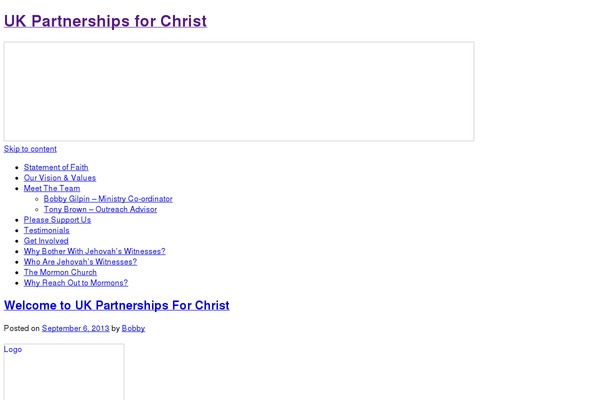Open Why Bother With Jehovah's Witnesses?
The height and width of the screenshot is (400, 600).
point(95,251)
